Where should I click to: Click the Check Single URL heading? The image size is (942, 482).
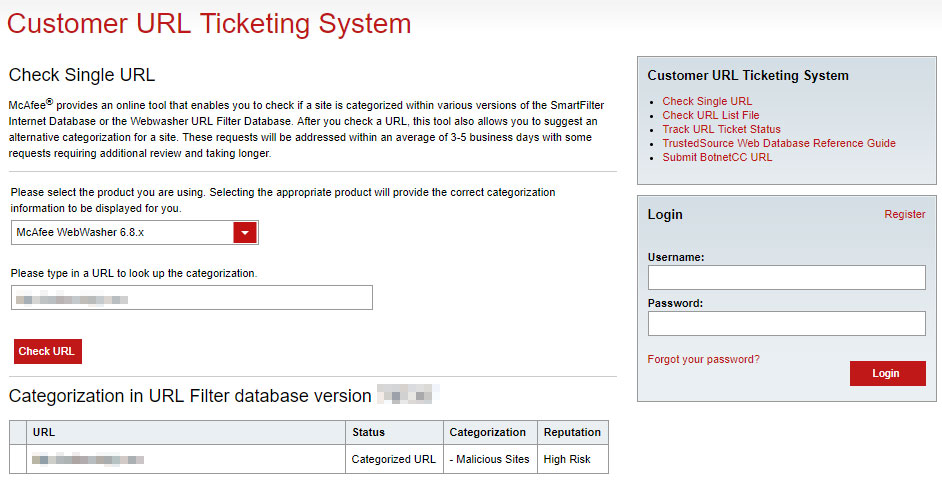click(x=82, y=75)
